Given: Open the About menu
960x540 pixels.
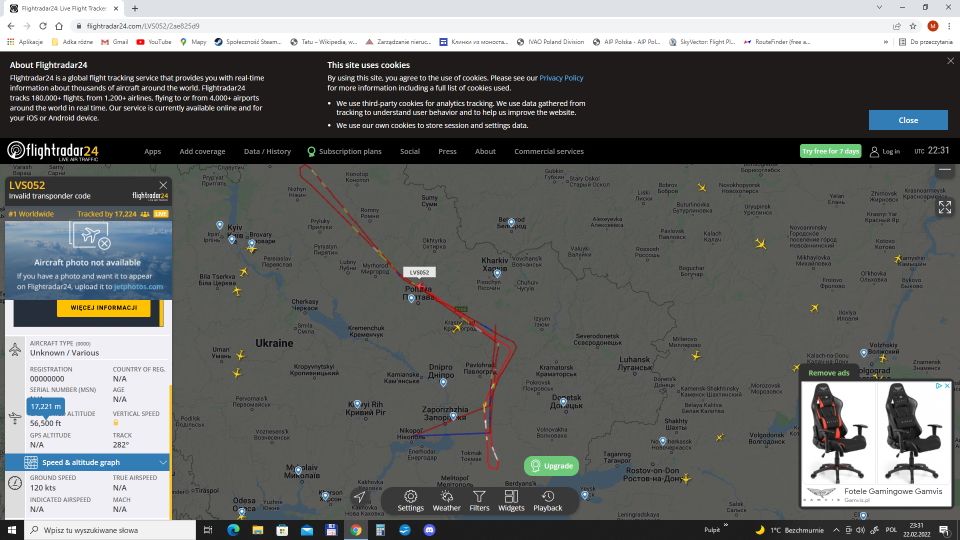Looking at the screenshot, I should (x=485, y=151).
